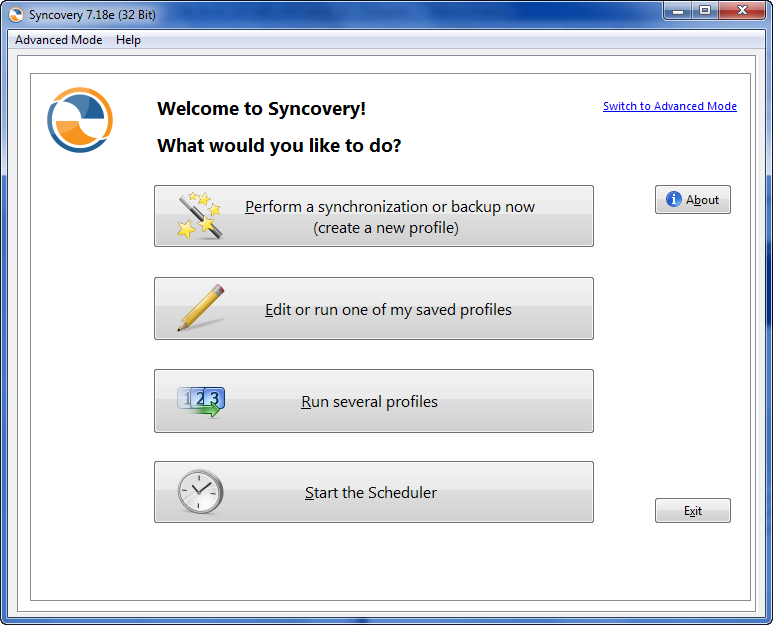Maximize the Syncovery window

pos(705,11)
